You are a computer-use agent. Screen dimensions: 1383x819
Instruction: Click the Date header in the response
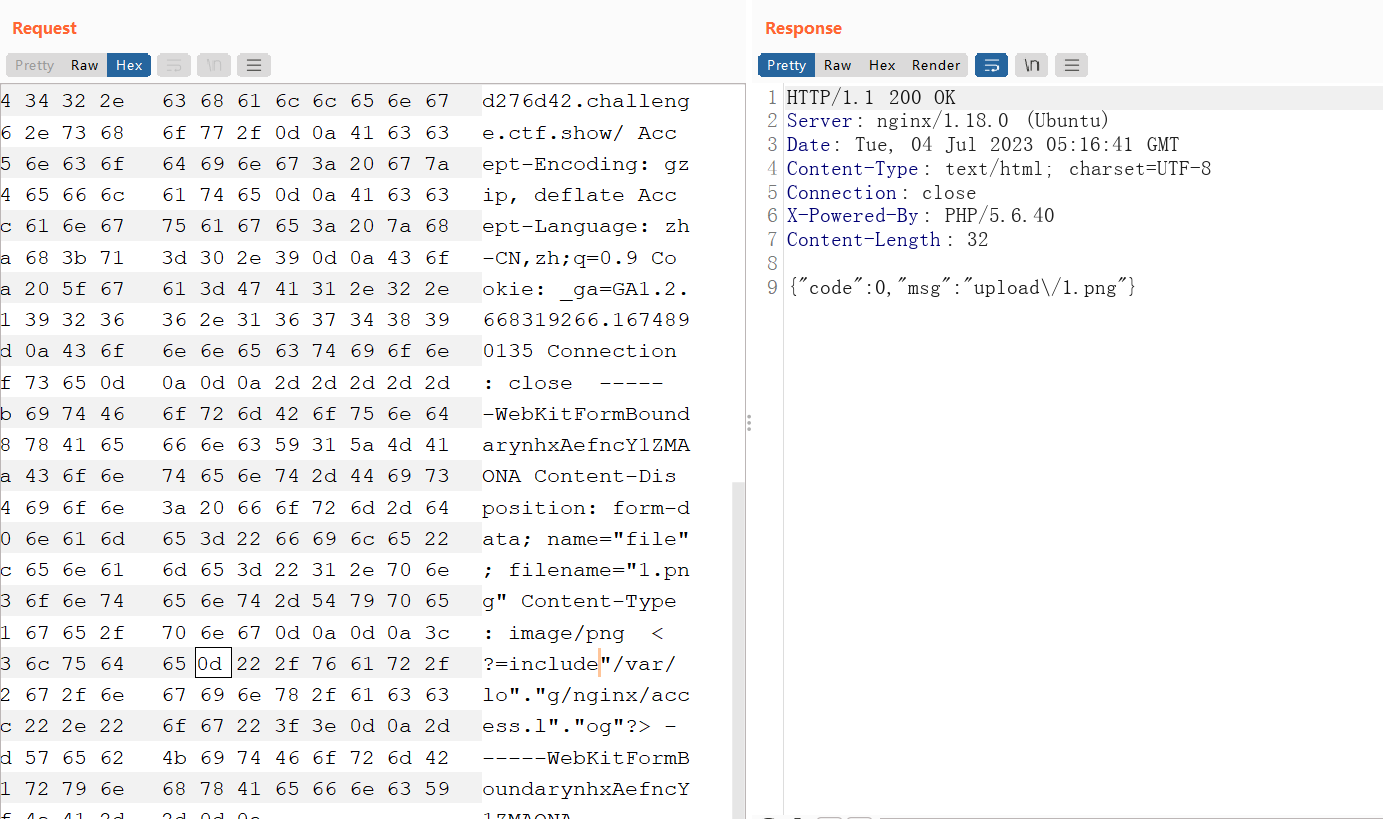pos(983,145)
